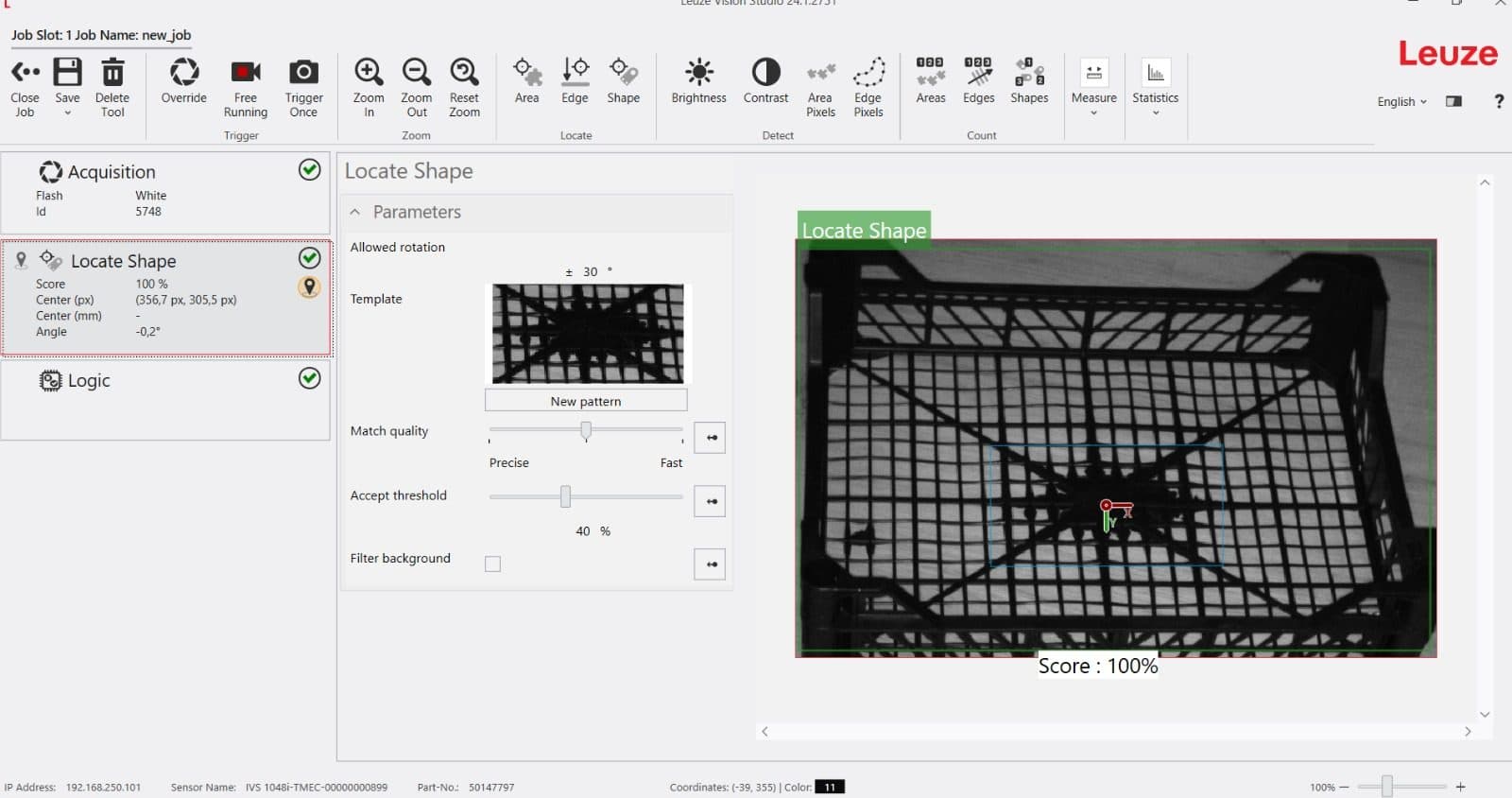Click the minus zoom button in status bar
The height and width of the screenshot is (798, 1512).
pos(1344,787)
